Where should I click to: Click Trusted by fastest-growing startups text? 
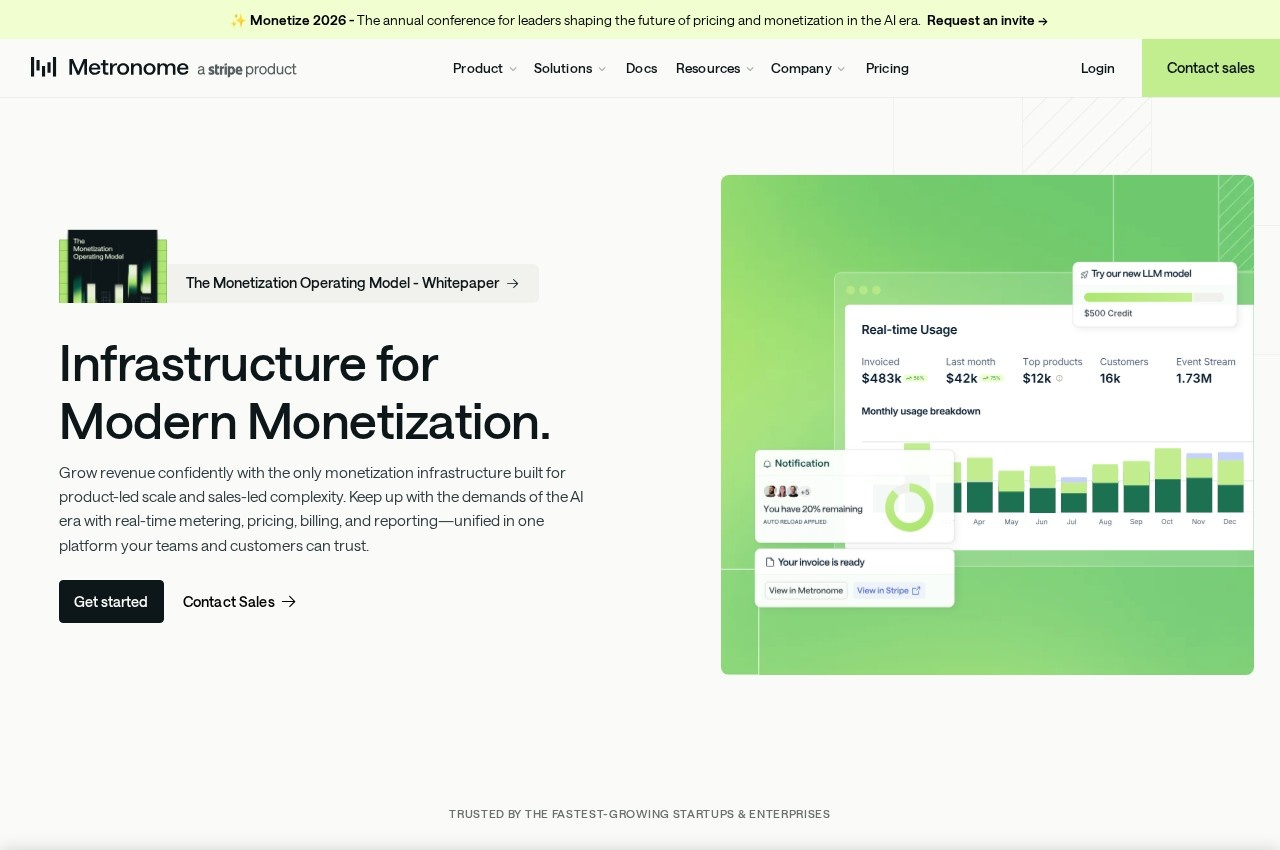coord(640,814)
